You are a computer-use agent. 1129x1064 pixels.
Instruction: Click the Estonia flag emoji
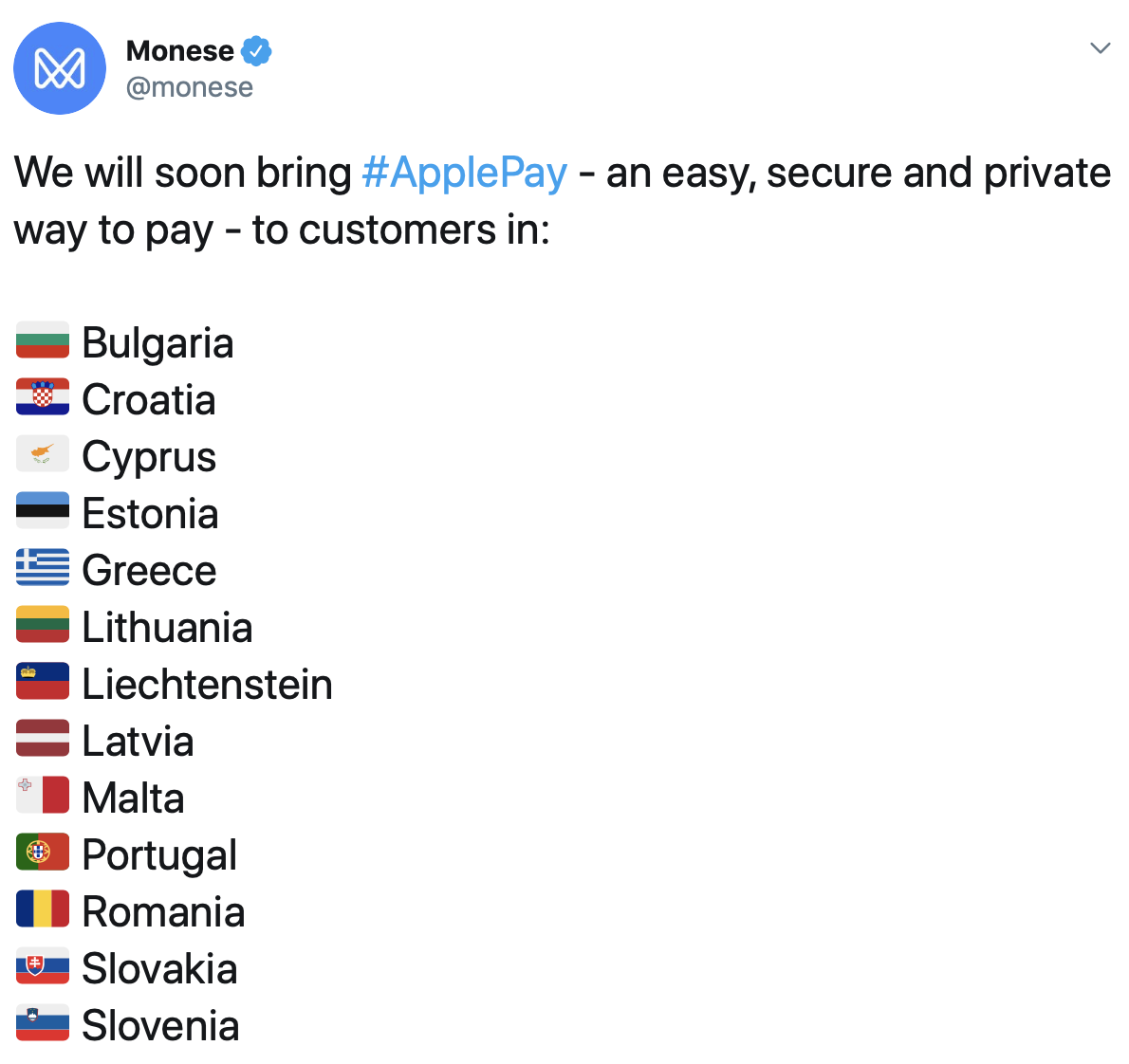[x=43, y=510]
